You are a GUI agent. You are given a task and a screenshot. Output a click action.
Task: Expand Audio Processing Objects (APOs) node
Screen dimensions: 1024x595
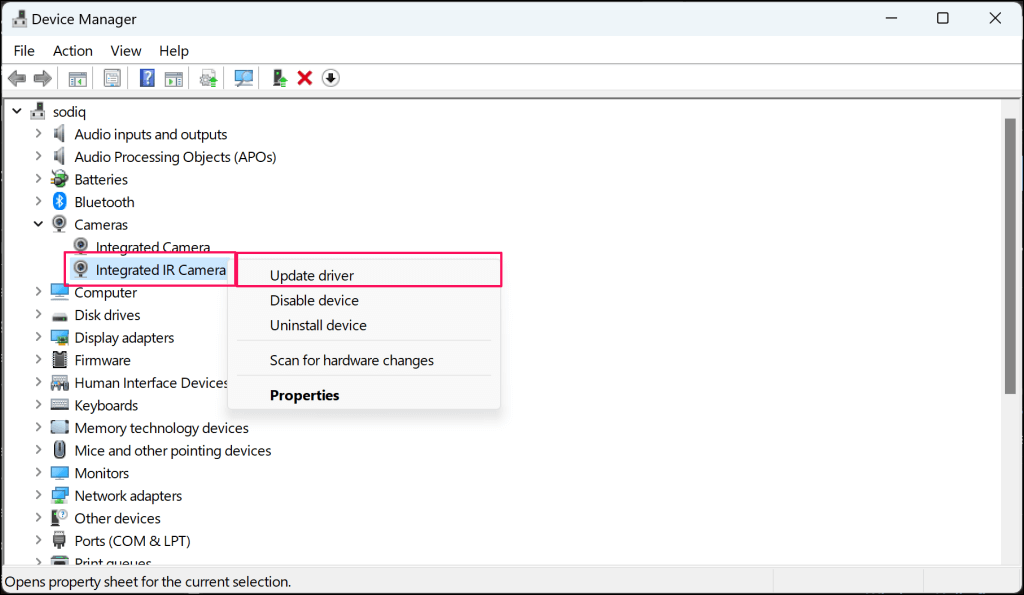point(38,157)
